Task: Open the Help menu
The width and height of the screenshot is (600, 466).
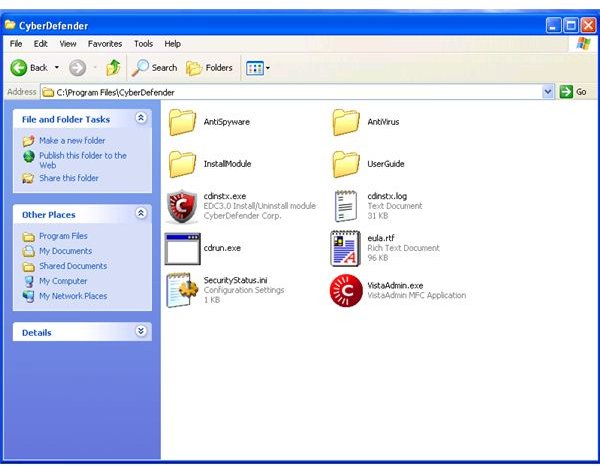Action: point(173,44)
